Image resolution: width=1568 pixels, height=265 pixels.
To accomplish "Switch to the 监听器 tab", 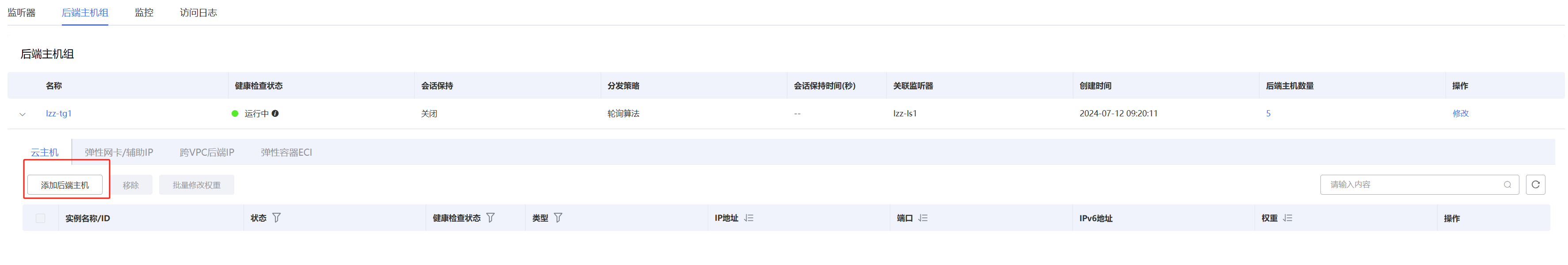I will 21,12.
